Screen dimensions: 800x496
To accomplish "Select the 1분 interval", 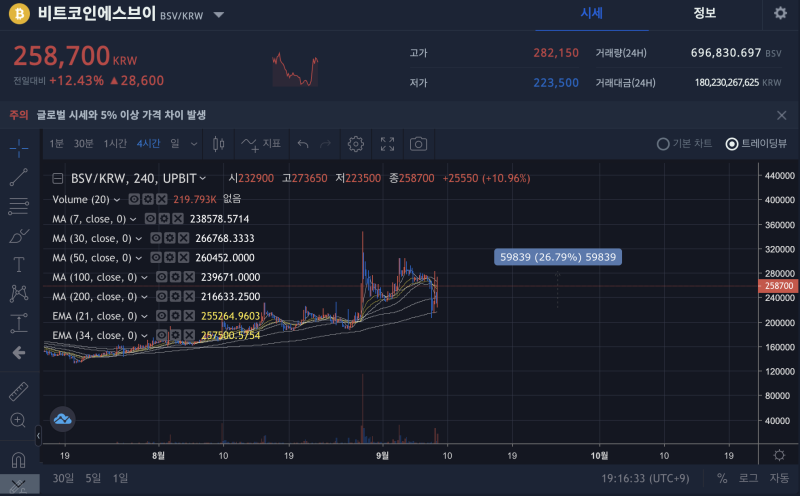I will (x=57, y=144).
